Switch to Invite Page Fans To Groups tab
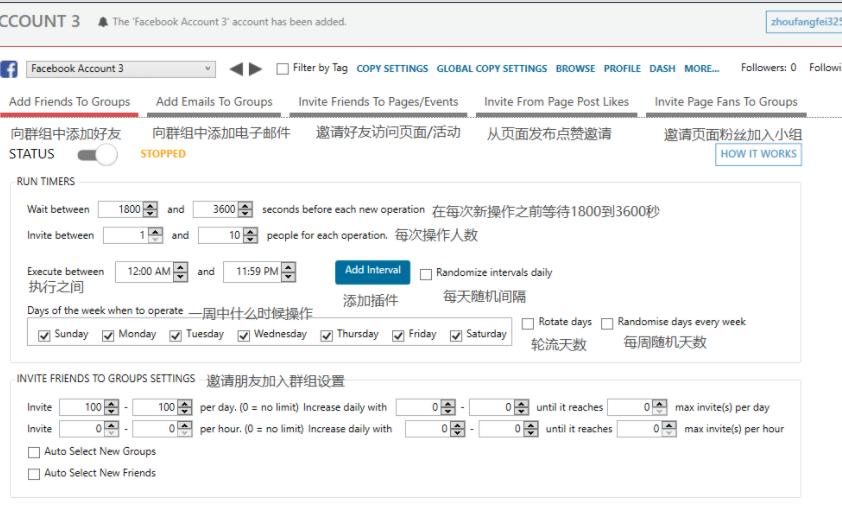Viewport: 842px width, 508px height. pyautogui.click(x=725, y=102)
